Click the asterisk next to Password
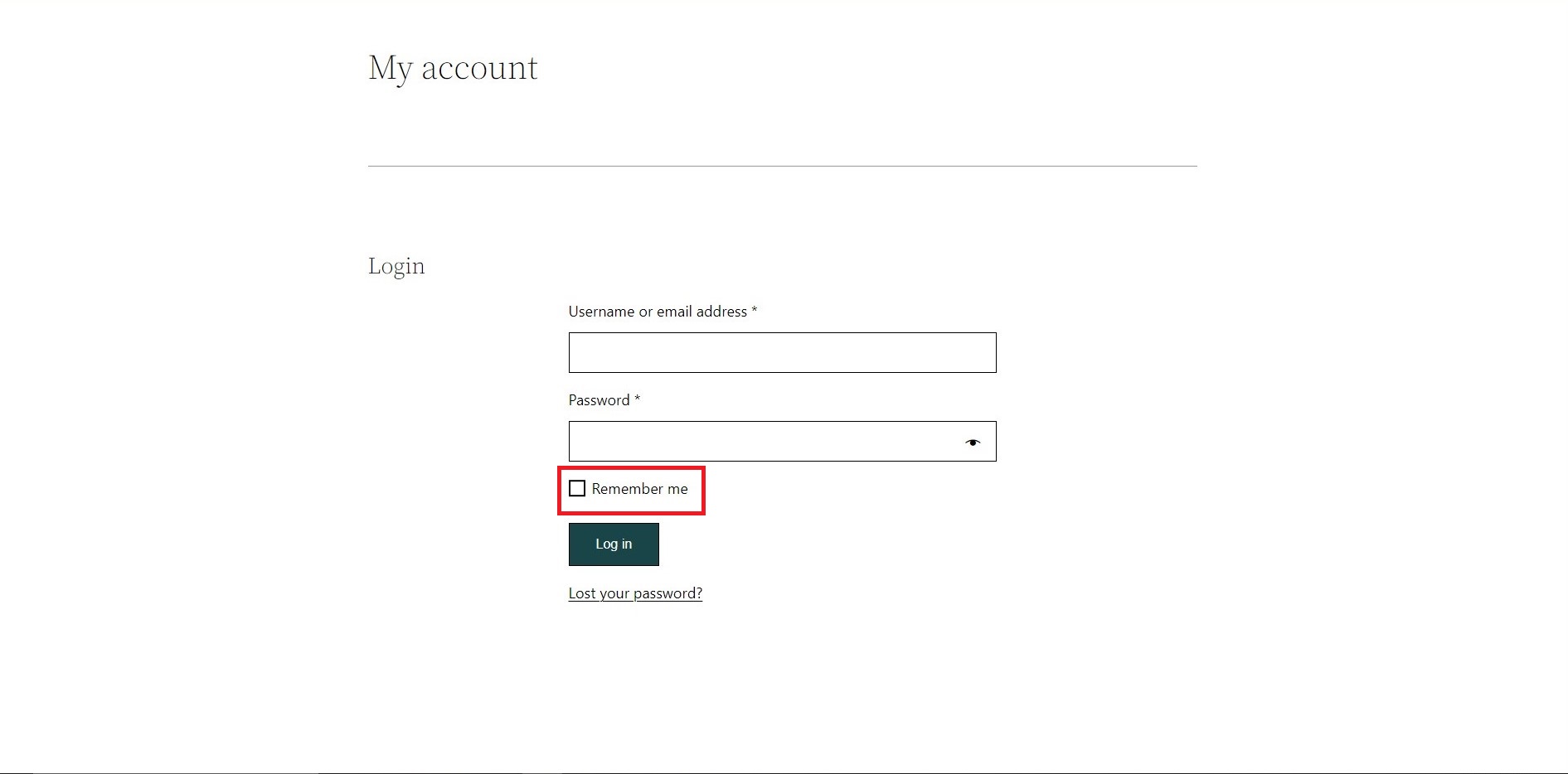Image resolution: width=1568 pixels, height=774 pixels. pos(637,399)
